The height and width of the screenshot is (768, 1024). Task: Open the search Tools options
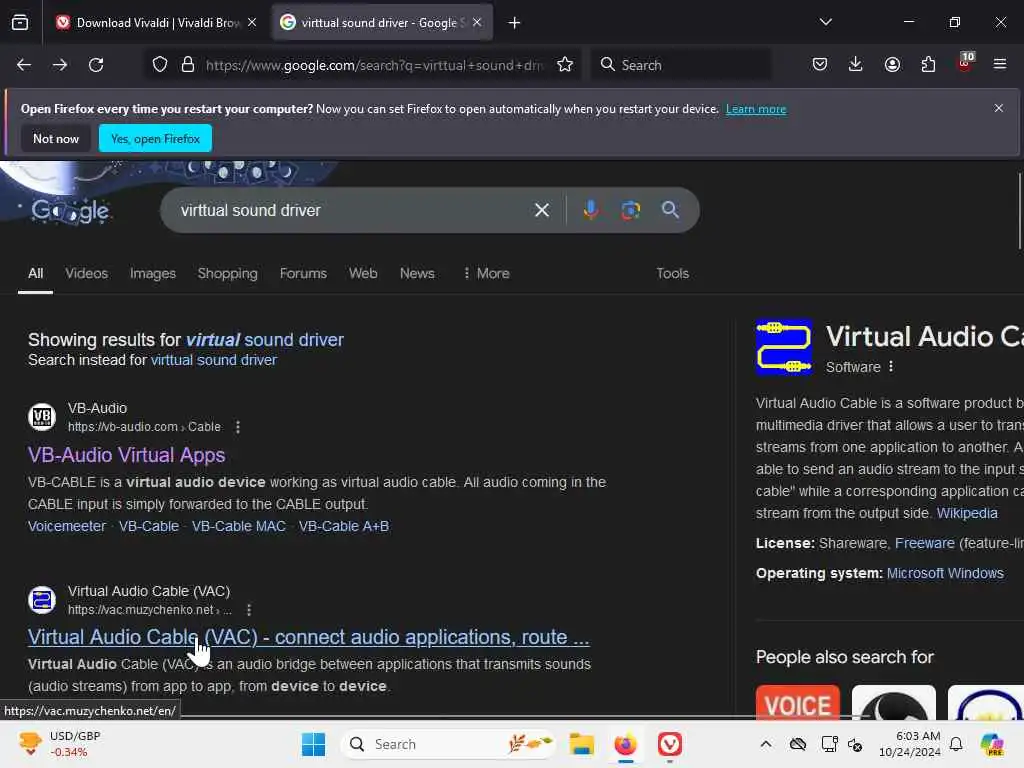click(x=673, y=274)
